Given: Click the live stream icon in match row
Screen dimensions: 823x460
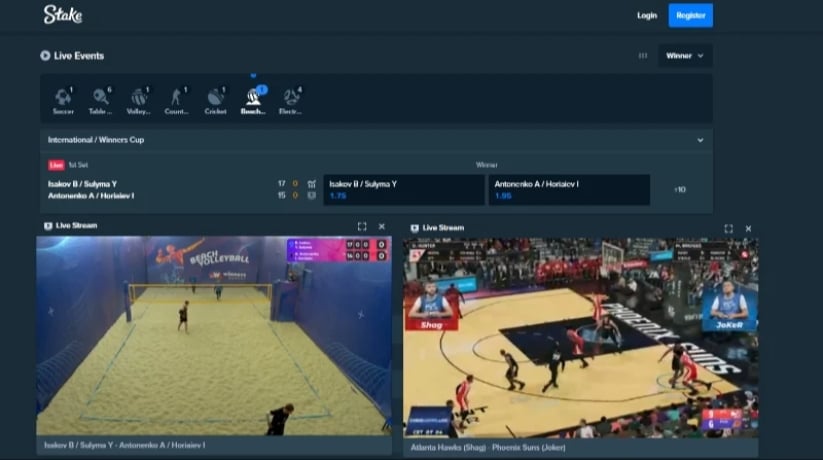Looking at the screenshot, I should [x=312, y=195].
